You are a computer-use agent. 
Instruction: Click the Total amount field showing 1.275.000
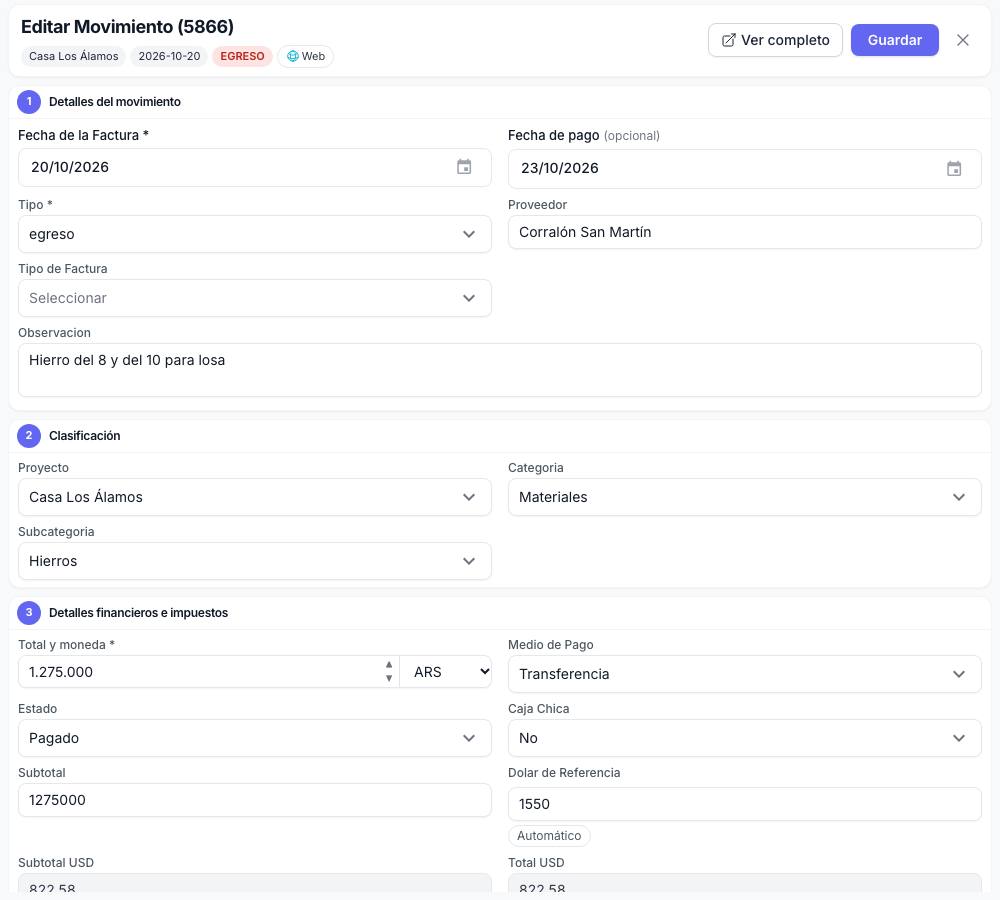click(x=209, y=672)
